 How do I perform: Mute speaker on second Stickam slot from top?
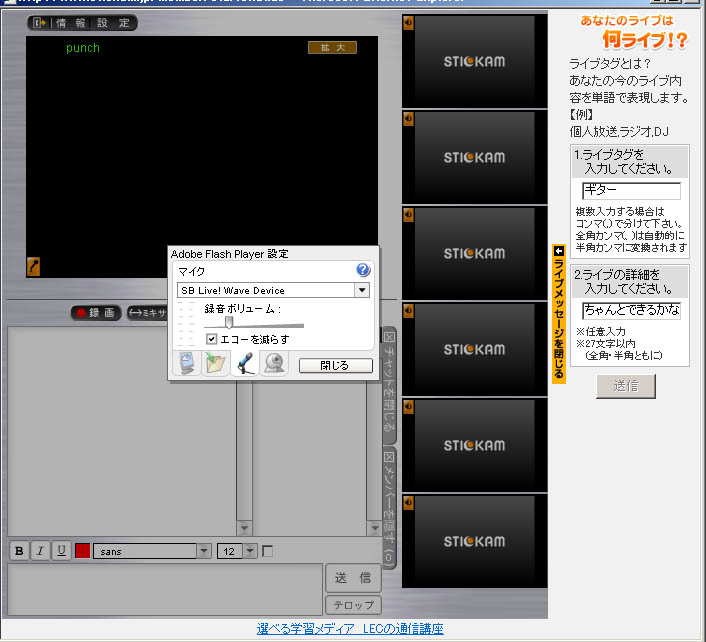pos(408,119)
